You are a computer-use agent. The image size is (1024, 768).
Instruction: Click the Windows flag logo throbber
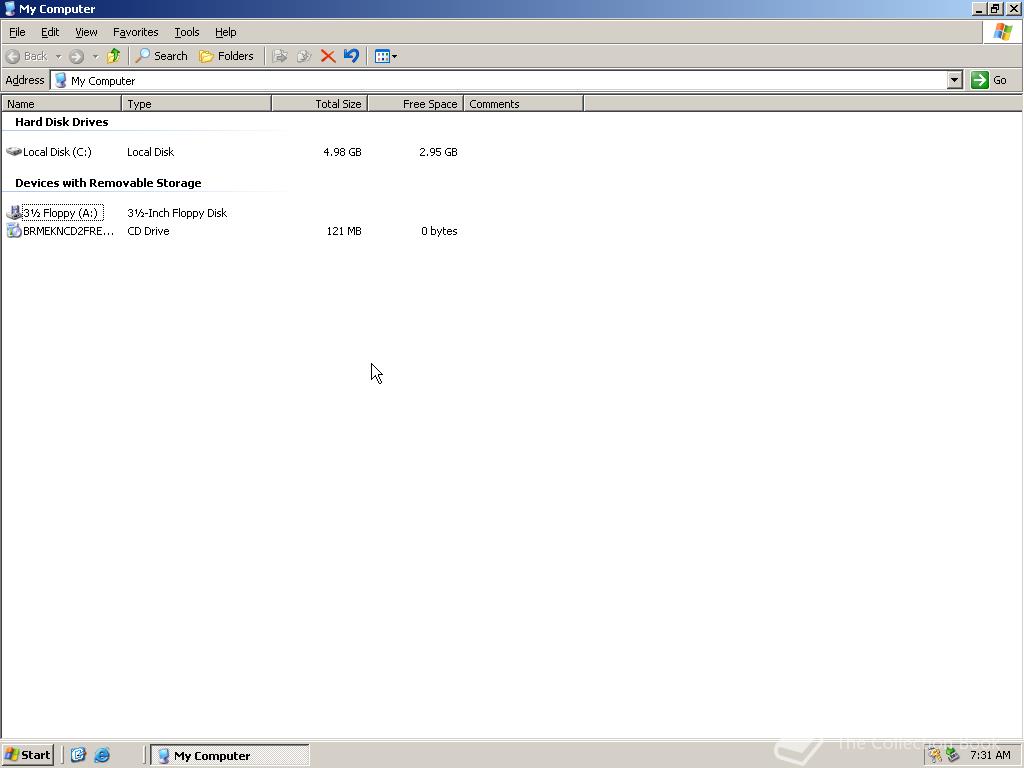(1002, 32)
